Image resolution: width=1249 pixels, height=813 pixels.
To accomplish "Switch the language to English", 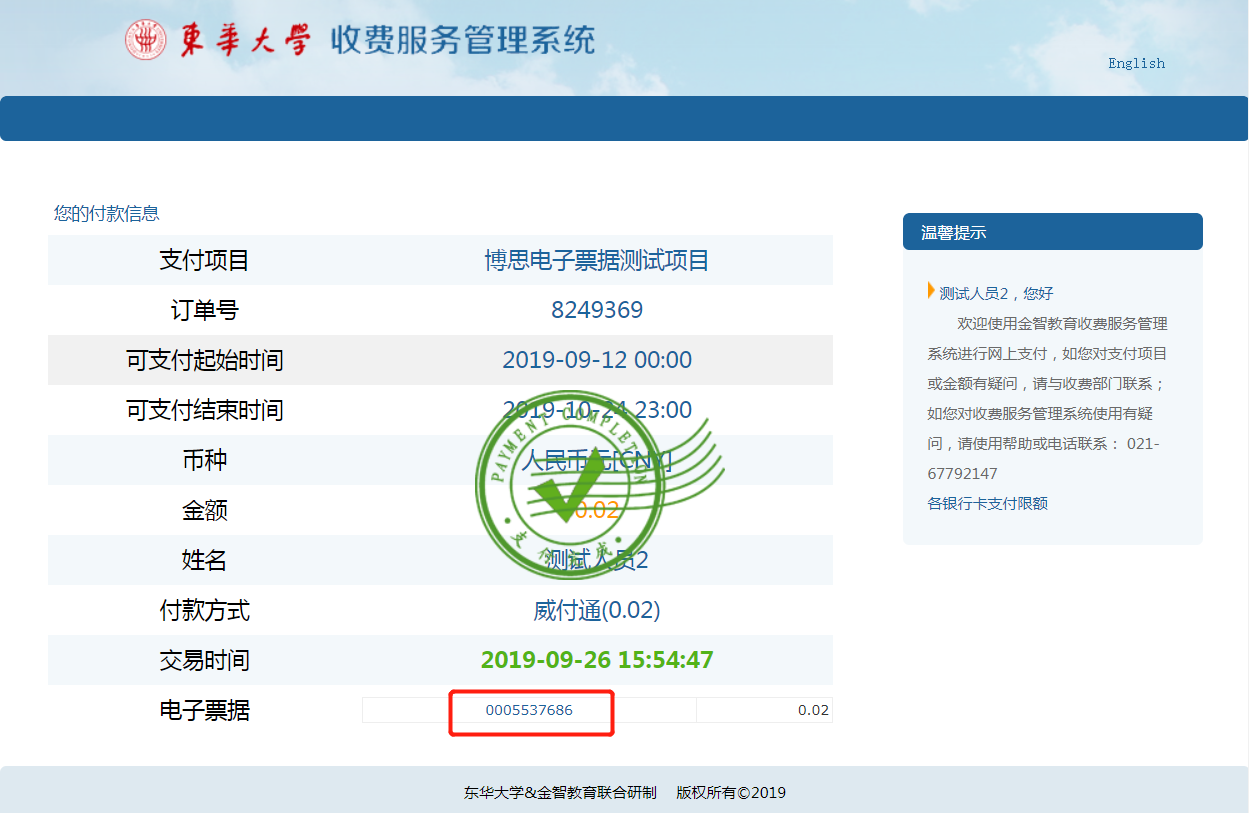I will 1136,63.
